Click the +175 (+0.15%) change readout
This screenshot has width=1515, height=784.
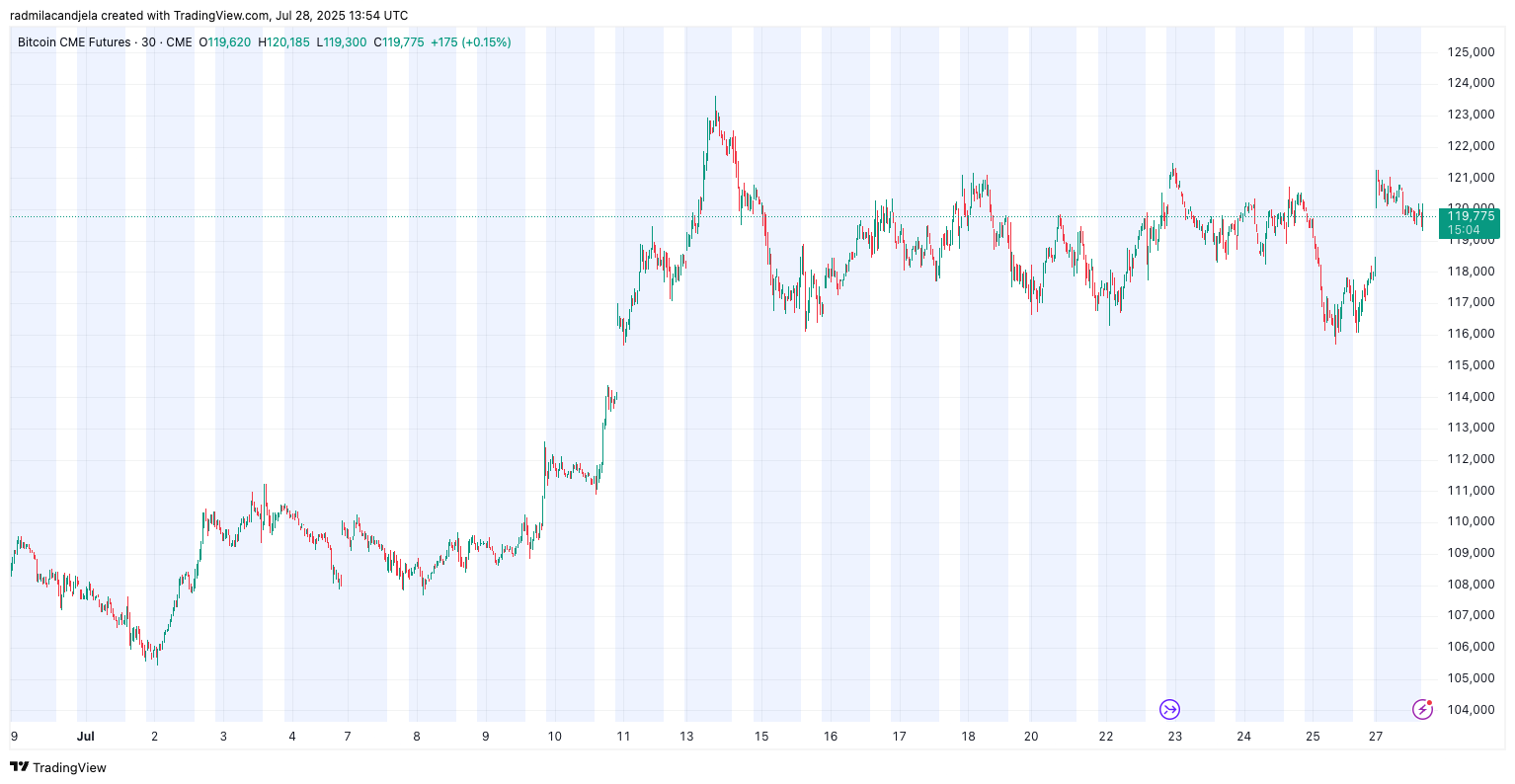click(x=471, y=42)
